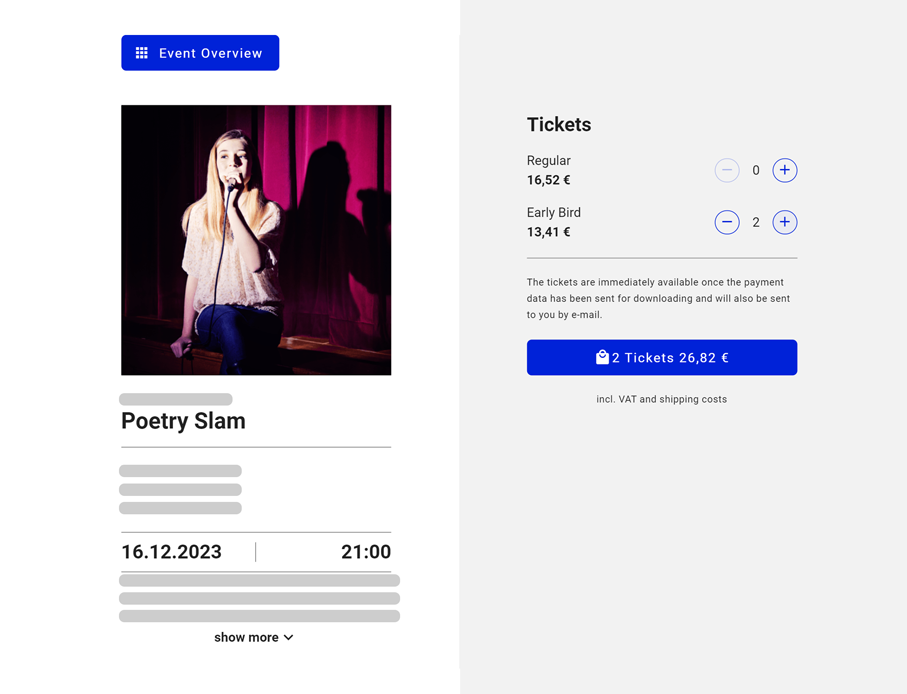Click the shopping bag icon on checkout button
This screenshot has width=907, height=694.
[602, 357]
